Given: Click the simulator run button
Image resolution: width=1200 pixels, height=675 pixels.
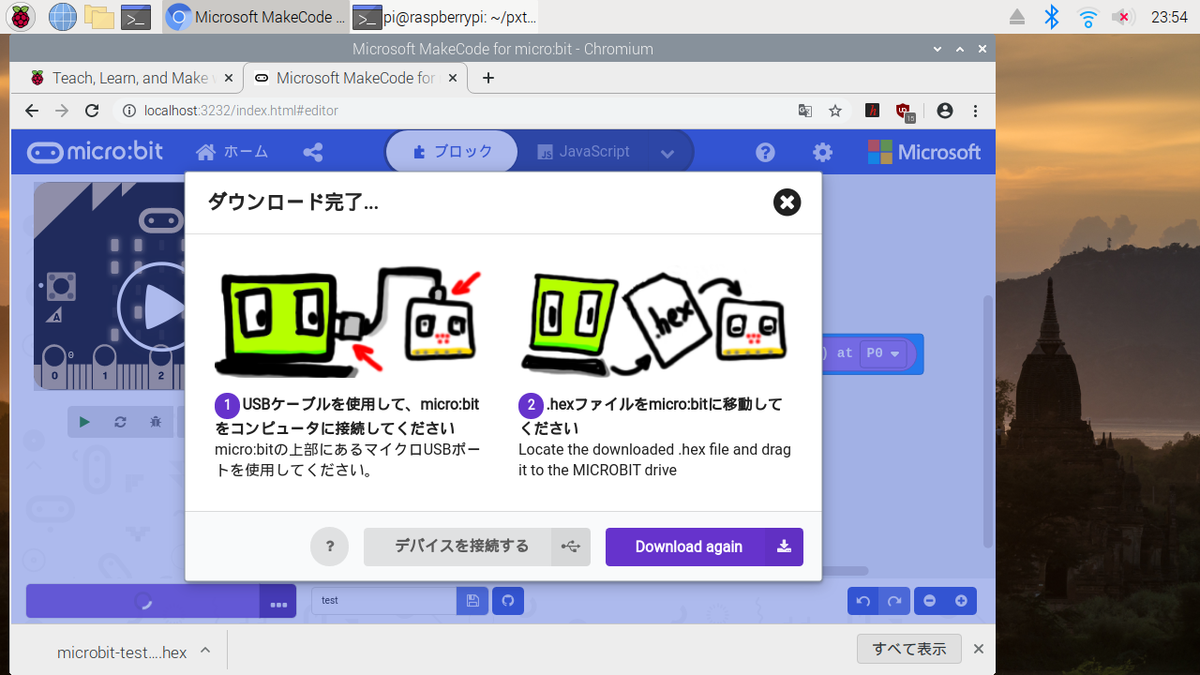Looking at the screenshot, I should tap(84, 422).
